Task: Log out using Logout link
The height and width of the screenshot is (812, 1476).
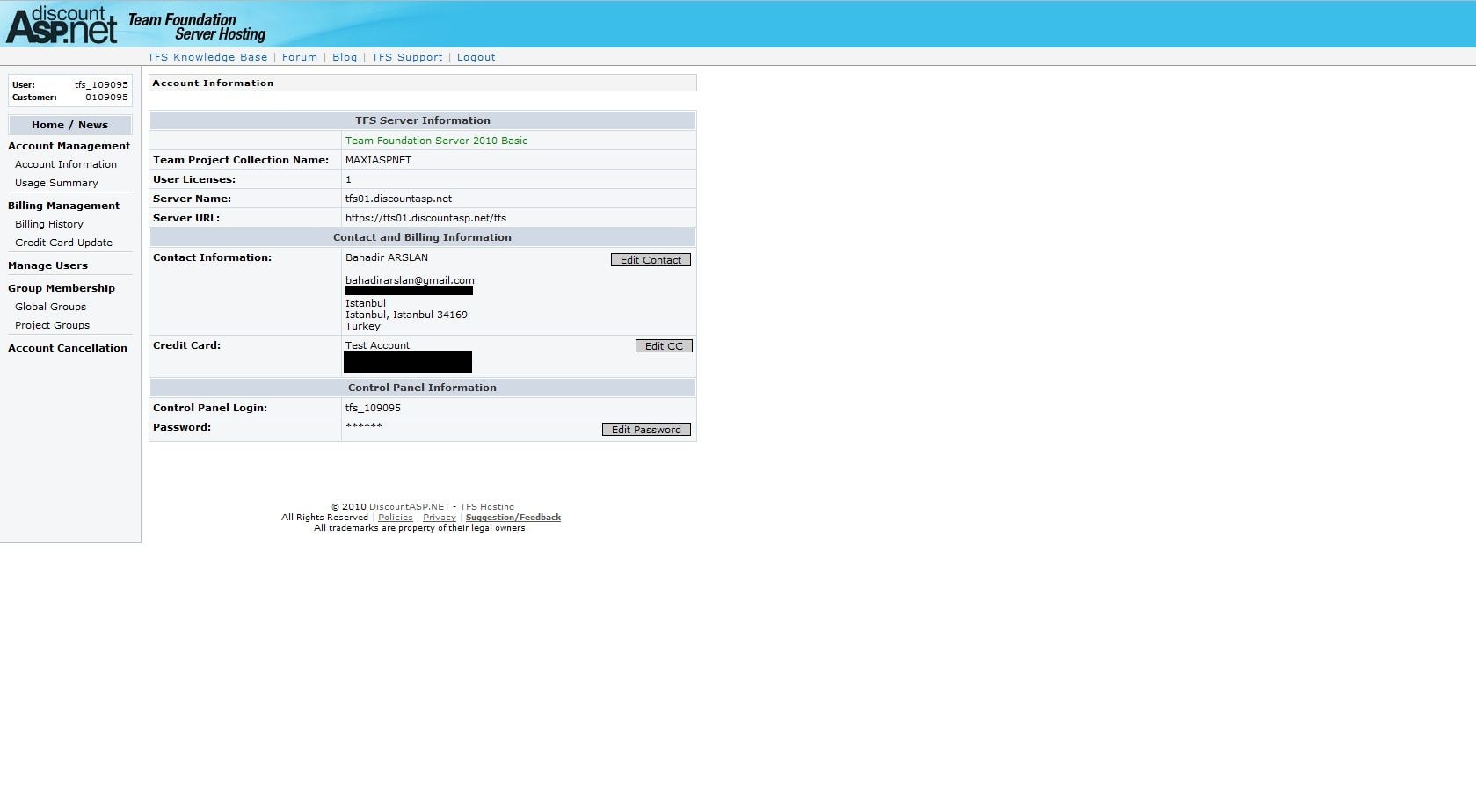Action: 476,57
